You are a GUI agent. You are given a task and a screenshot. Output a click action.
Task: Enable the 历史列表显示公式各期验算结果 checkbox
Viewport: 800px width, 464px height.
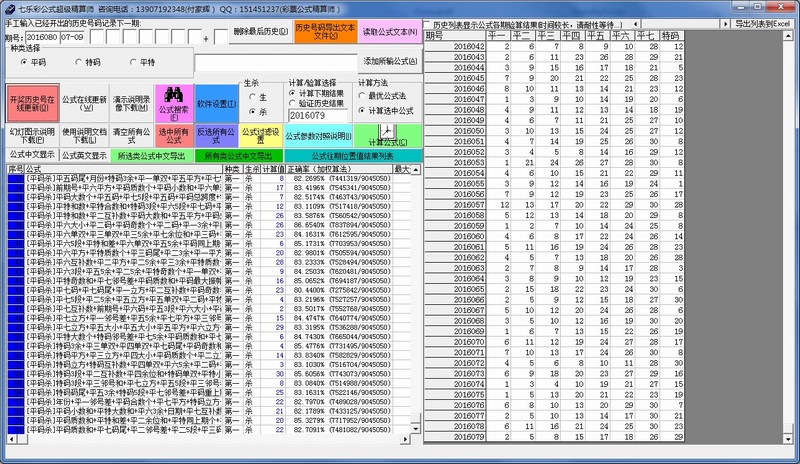[x=431, y=23]
